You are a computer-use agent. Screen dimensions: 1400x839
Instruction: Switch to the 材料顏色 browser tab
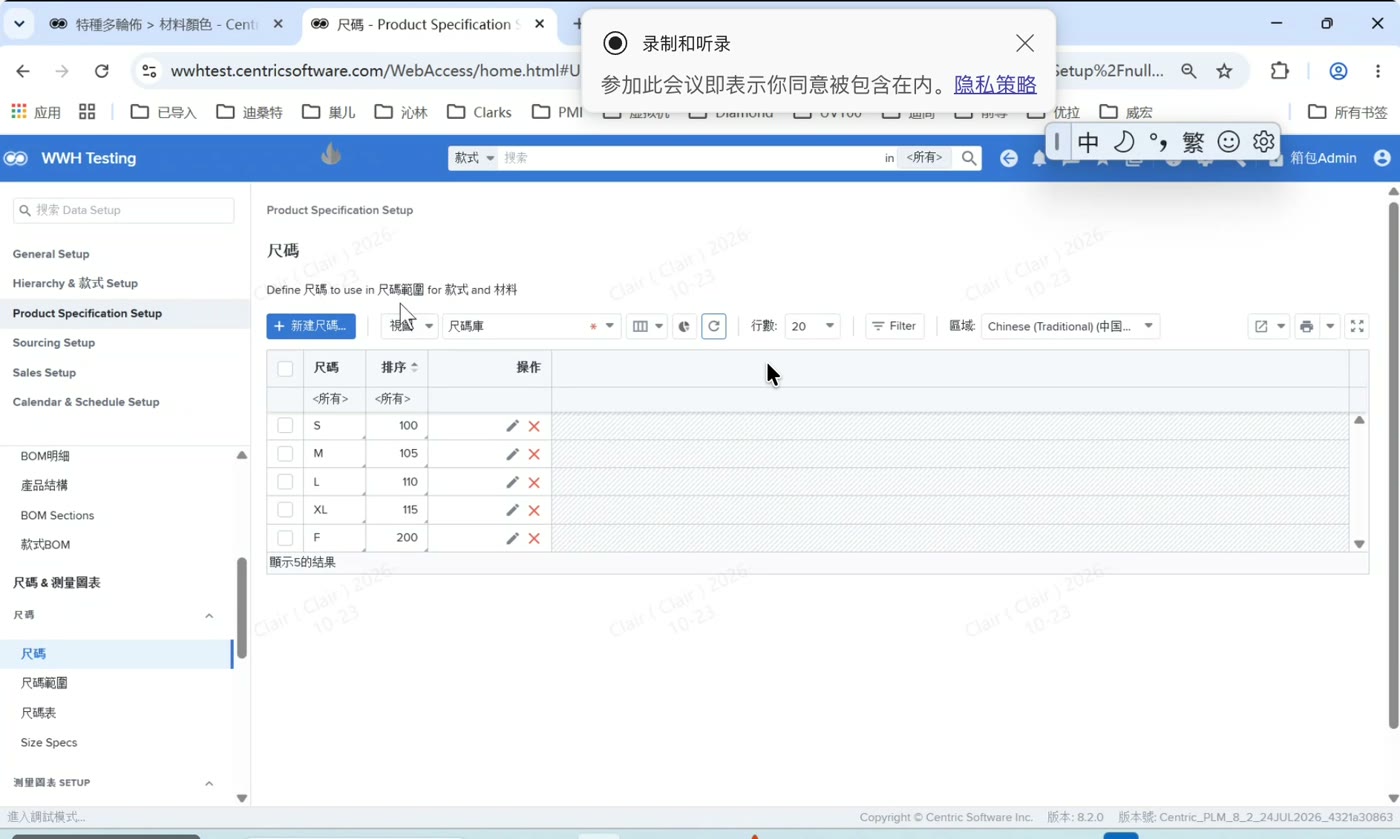[167, 24]
